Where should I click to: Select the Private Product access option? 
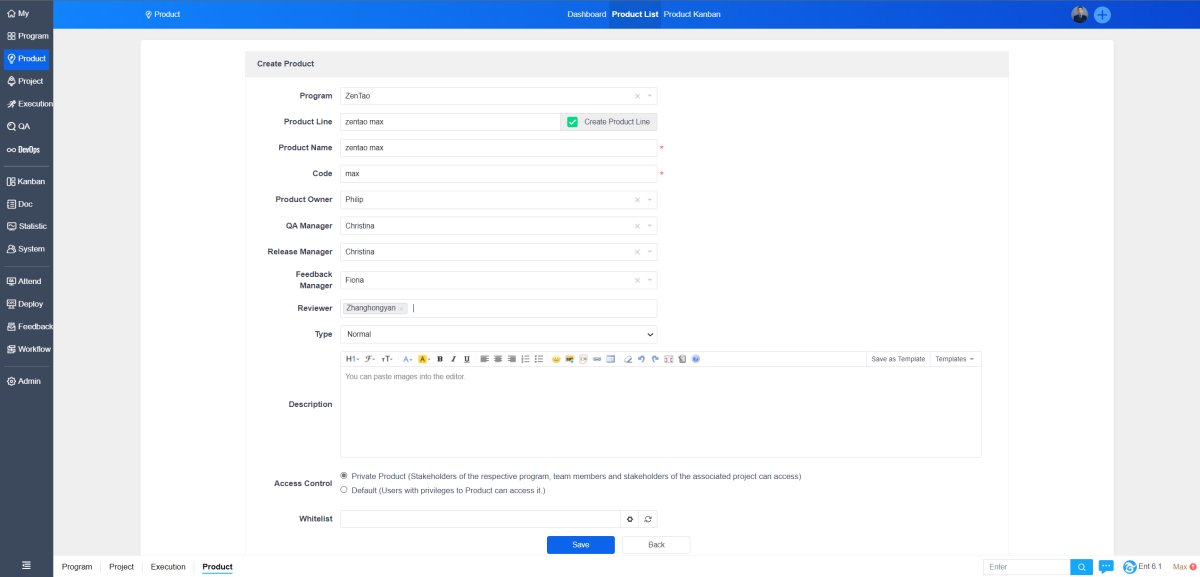coord(344,476)
